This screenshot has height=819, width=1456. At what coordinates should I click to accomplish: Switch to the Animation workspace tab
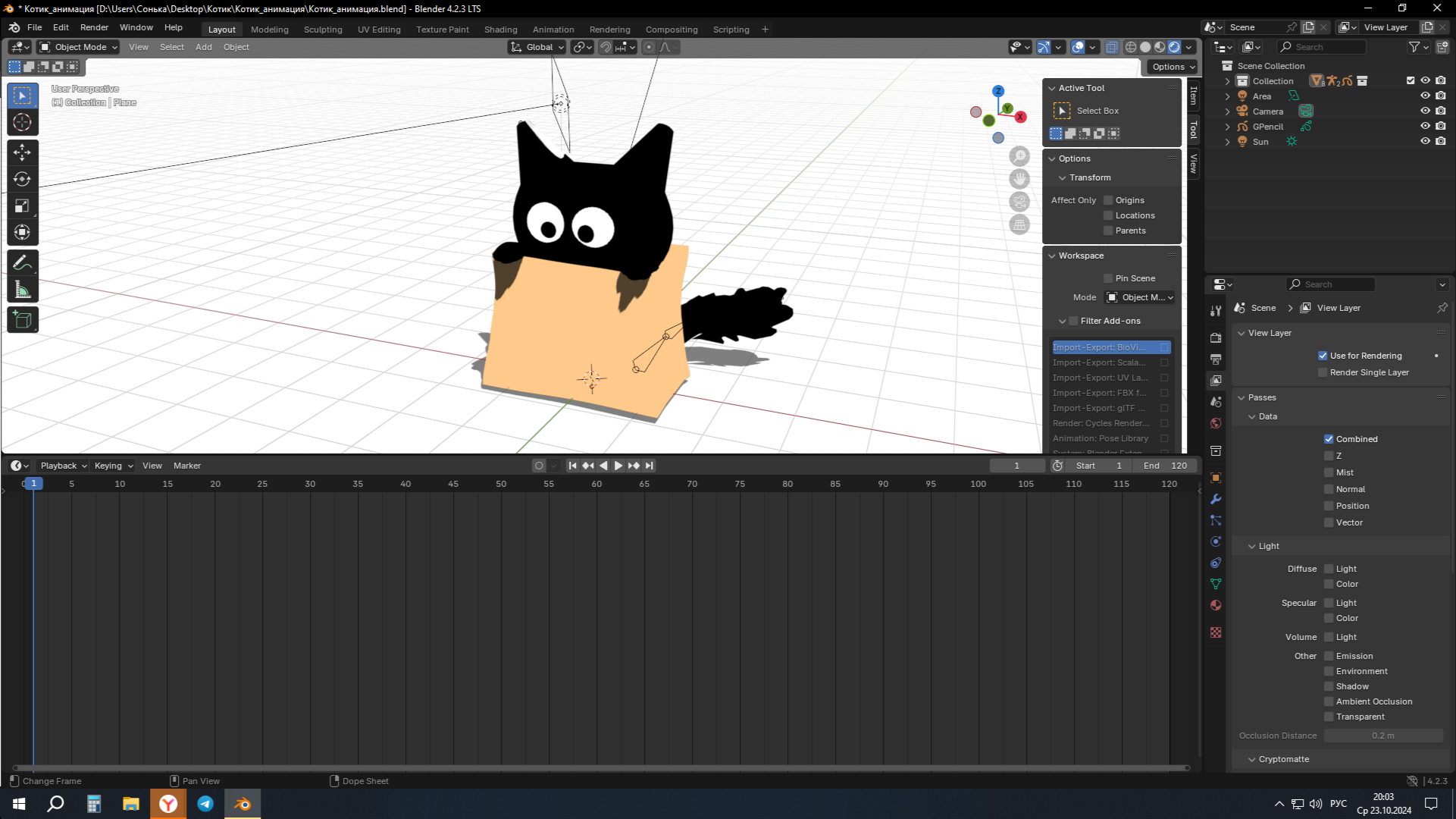tap(553, 30)
